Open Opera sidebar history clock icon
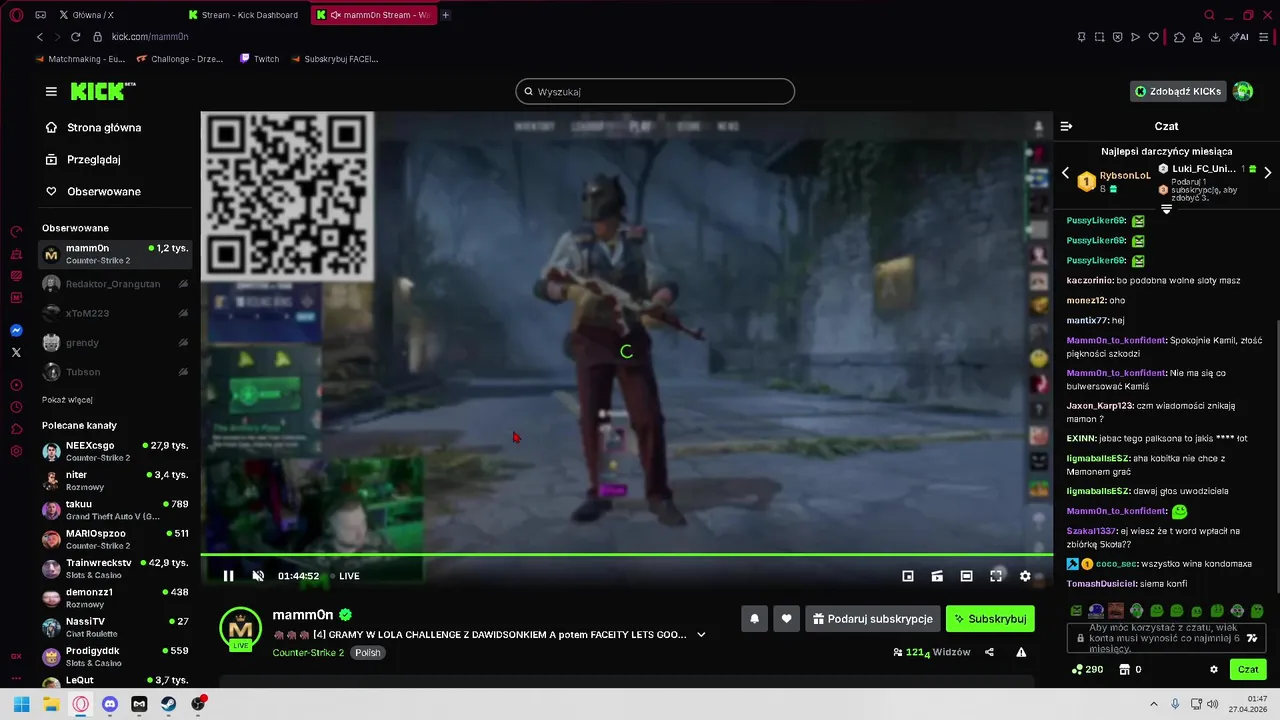Image resolution: width=1280 pixels, height=720 pixels. (16, 407)
